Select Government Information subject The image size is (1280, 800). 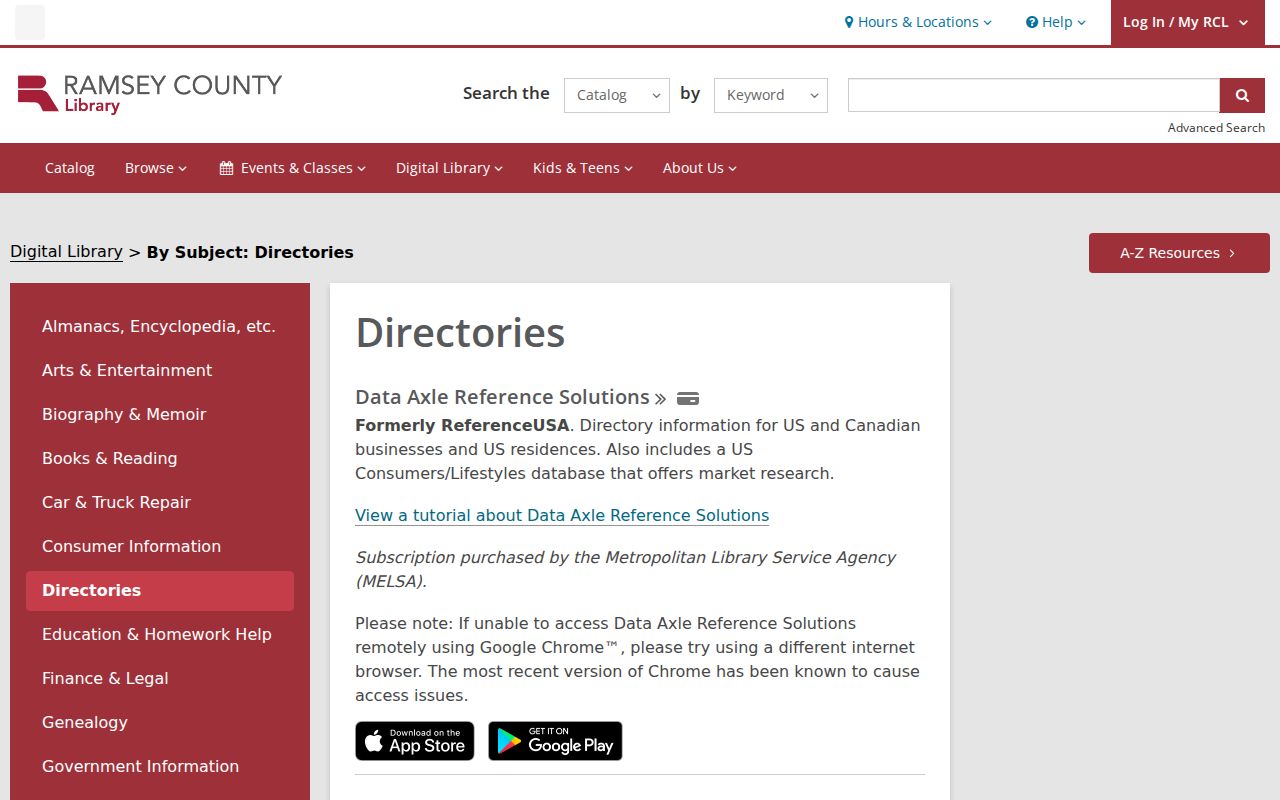coord(160,766)
